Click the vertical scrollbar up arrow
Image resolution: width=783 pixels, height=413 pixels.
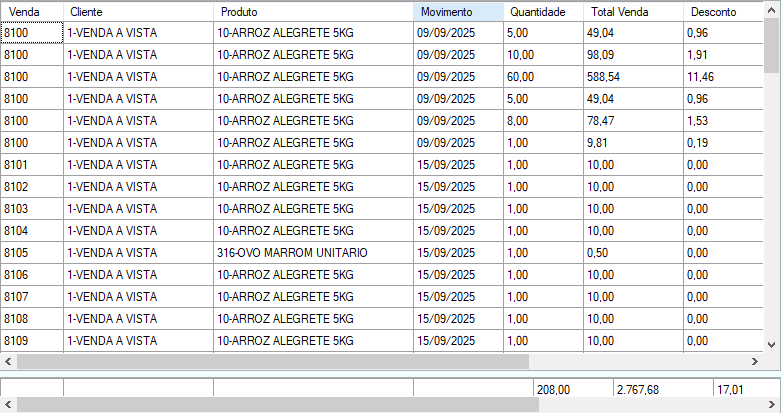771,10
